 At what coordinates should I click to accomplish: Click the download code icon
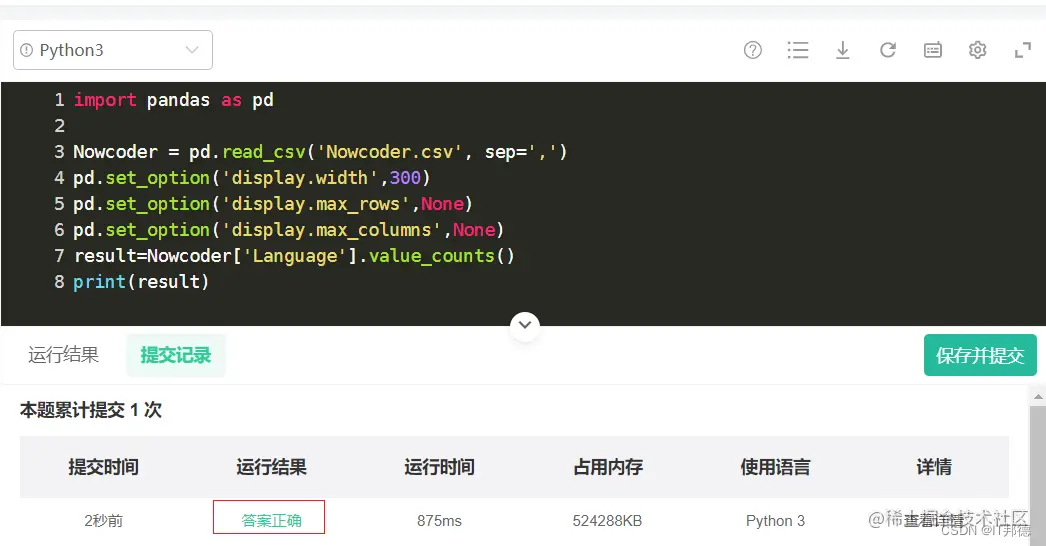(843, 50)
